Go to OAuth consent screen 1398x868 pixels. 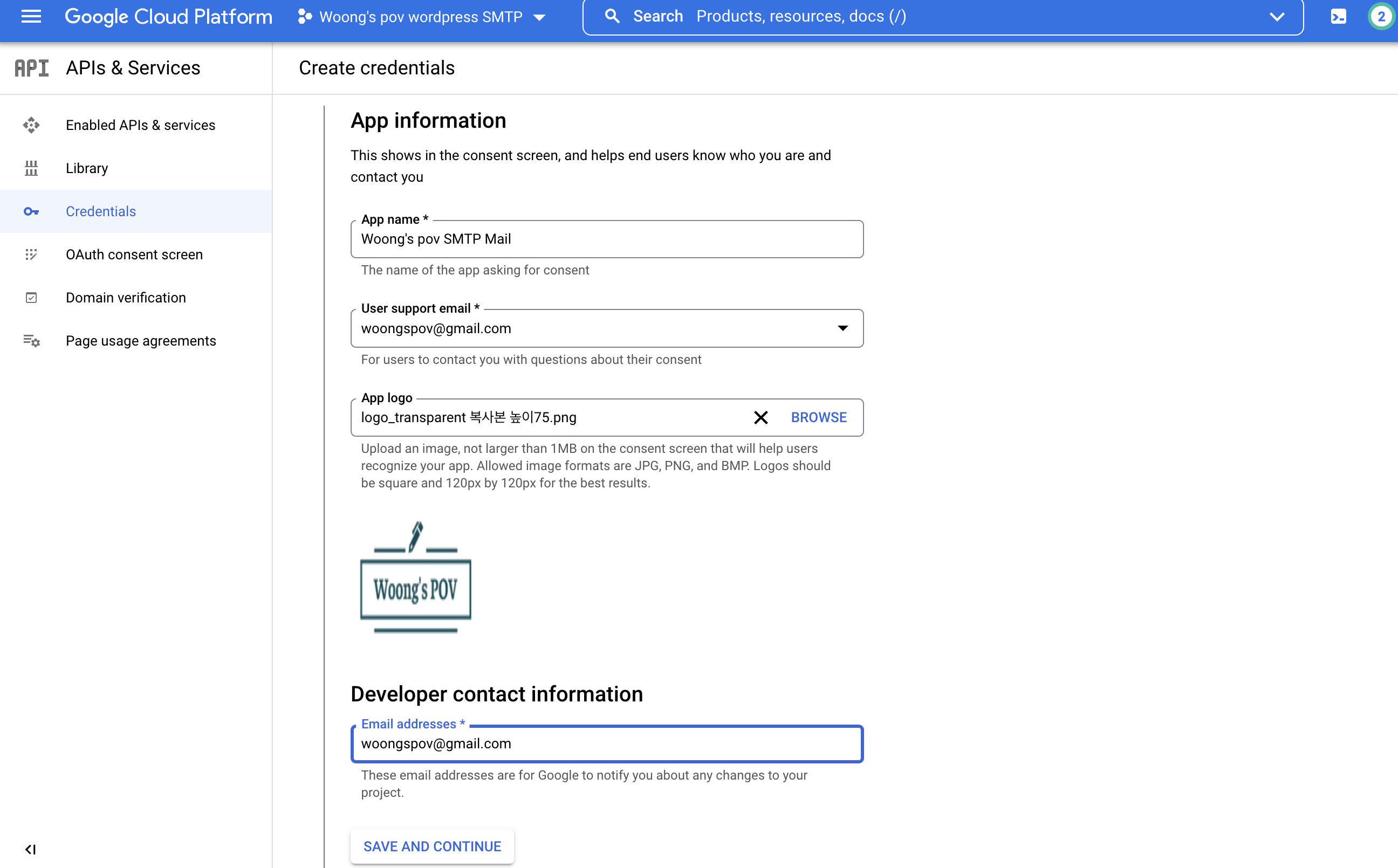pos(134,254)
